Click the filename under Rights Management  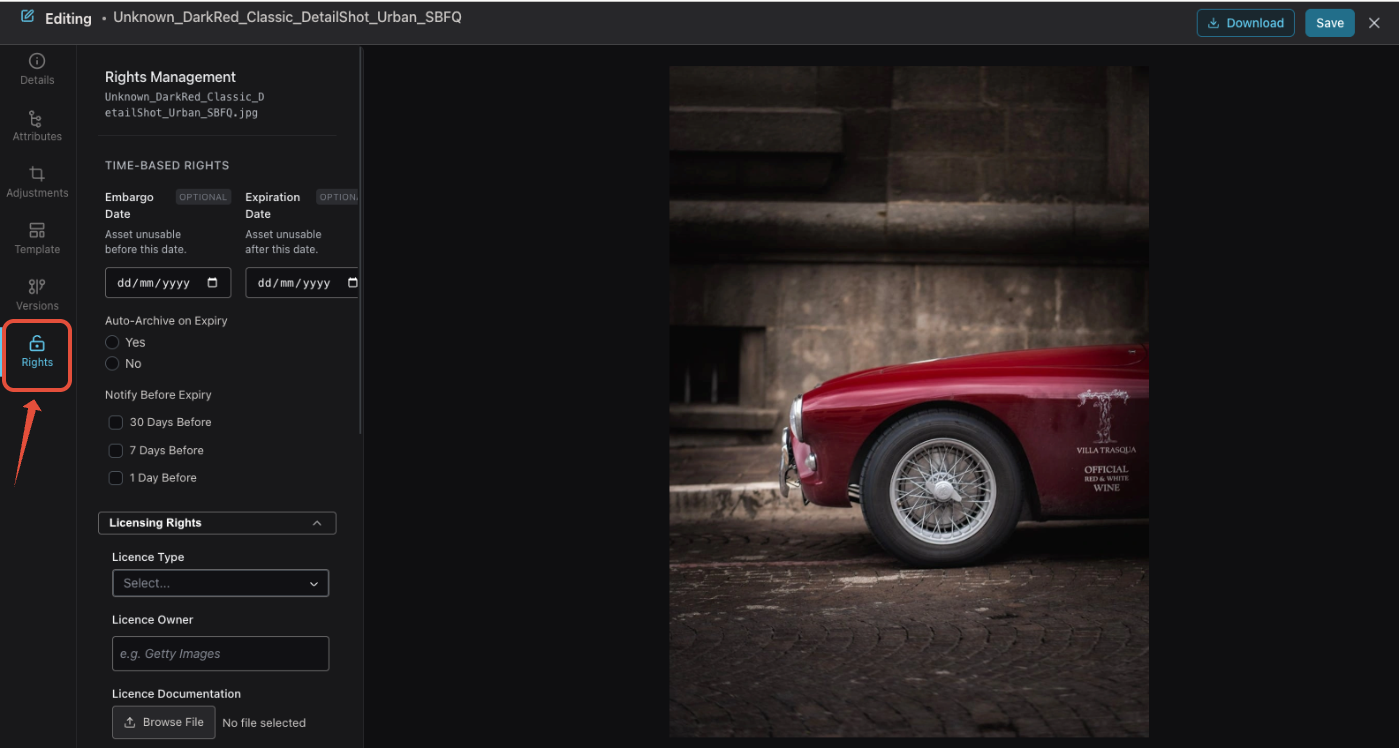[184, 105]
